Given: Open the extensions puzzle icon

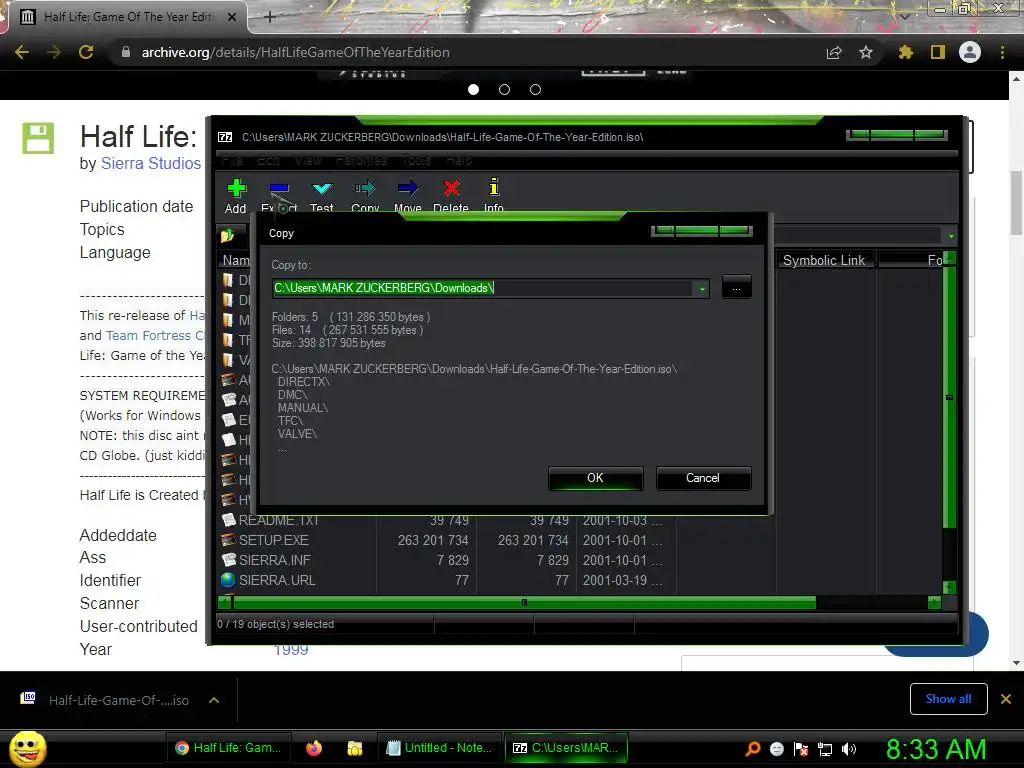Looking at the screenshot, I should 906,52.
